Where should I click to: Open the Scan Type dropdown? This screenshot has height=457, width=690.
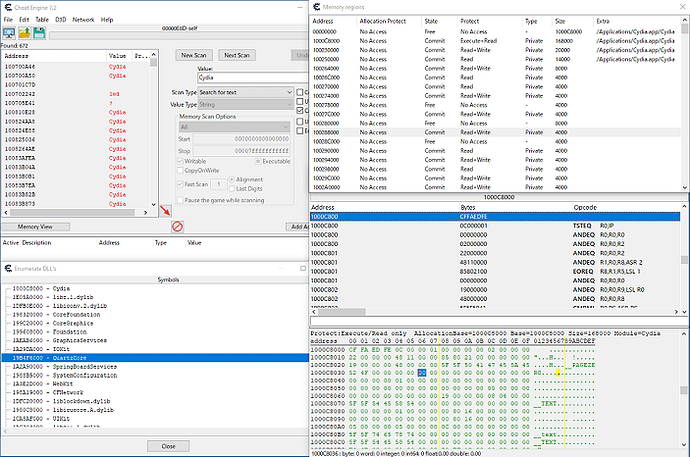click(x=246, y=92)
